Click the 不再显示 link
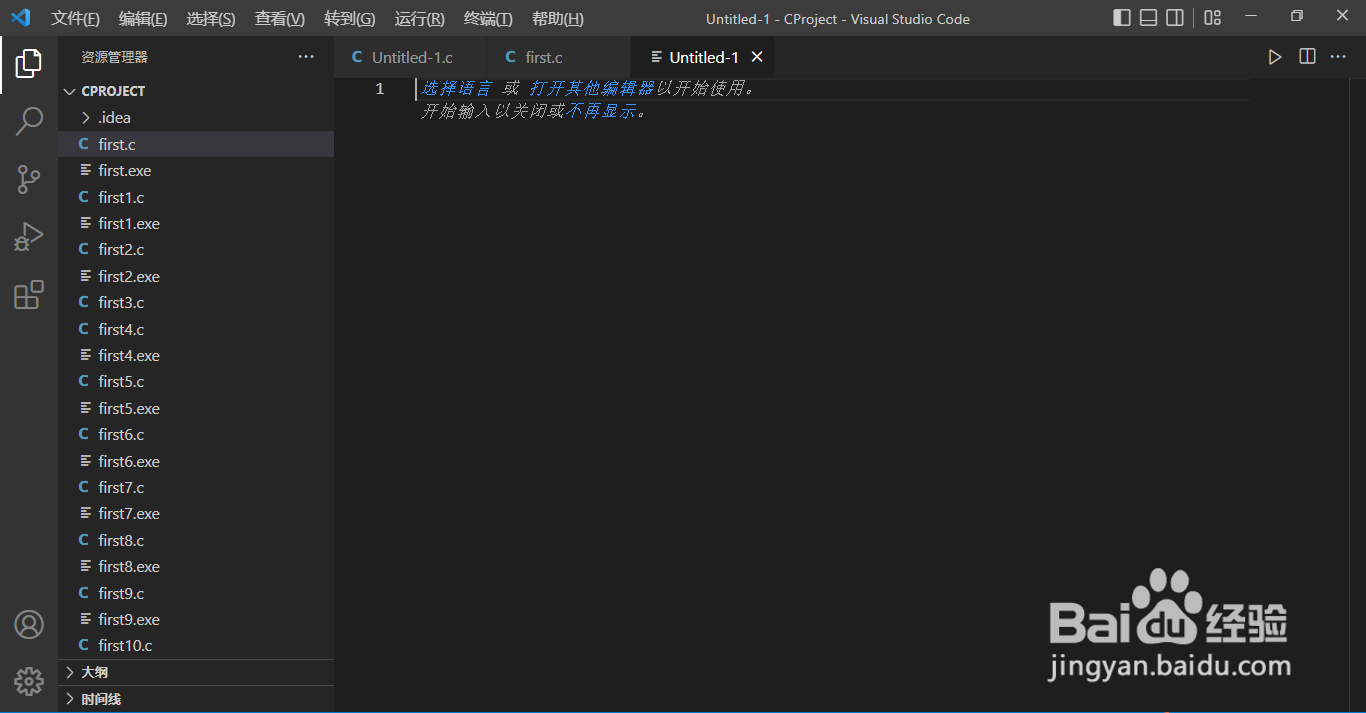1366x713 pixels. pyautogui.click(x=601, y=112)
